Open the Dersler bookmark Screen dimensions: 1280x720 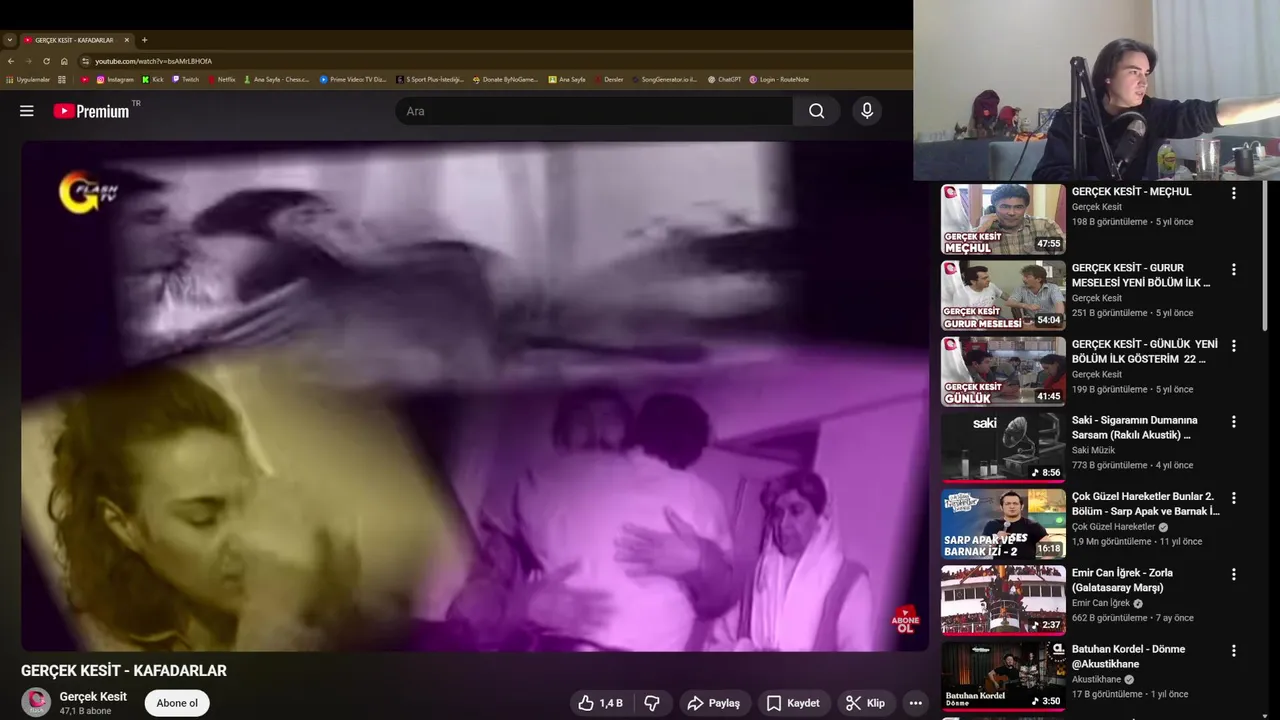coord(609,79)
